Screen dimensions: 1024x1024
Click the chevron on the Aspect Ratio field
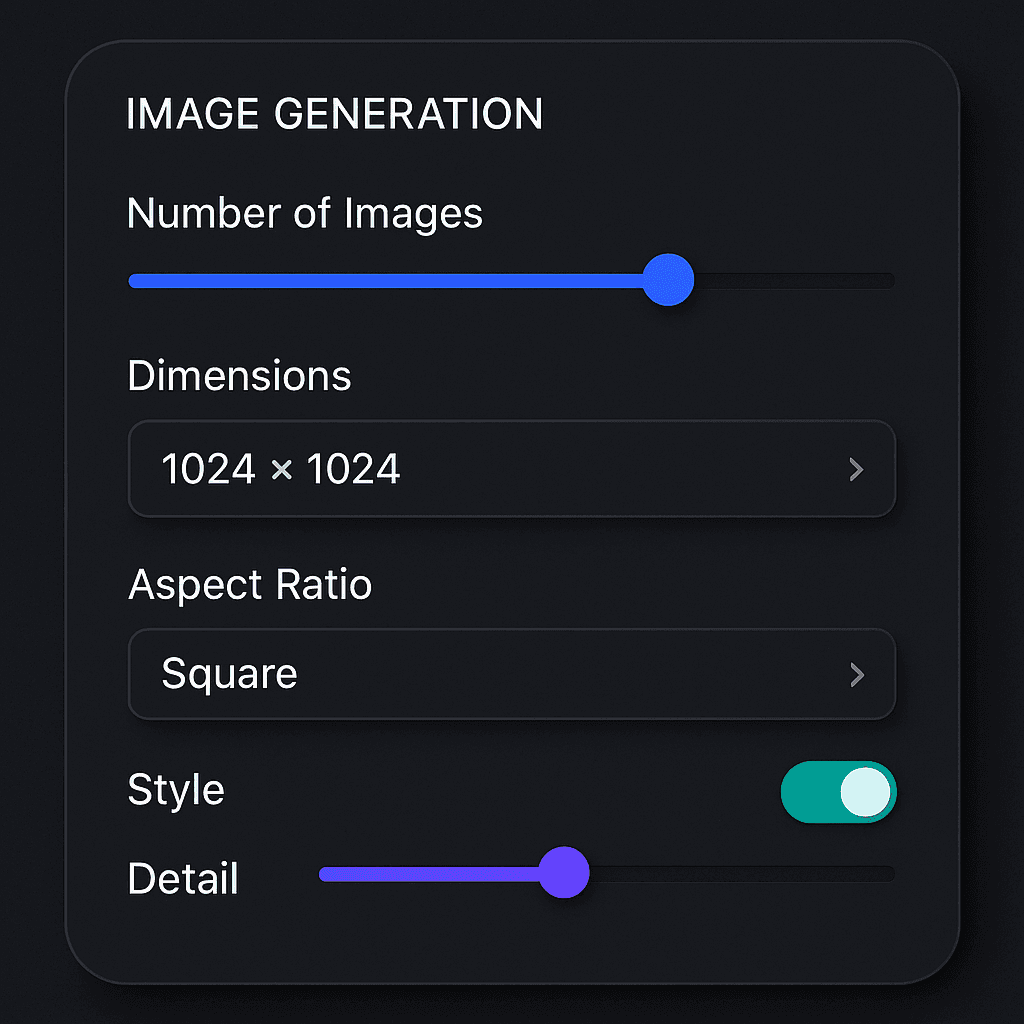point(857,674)
